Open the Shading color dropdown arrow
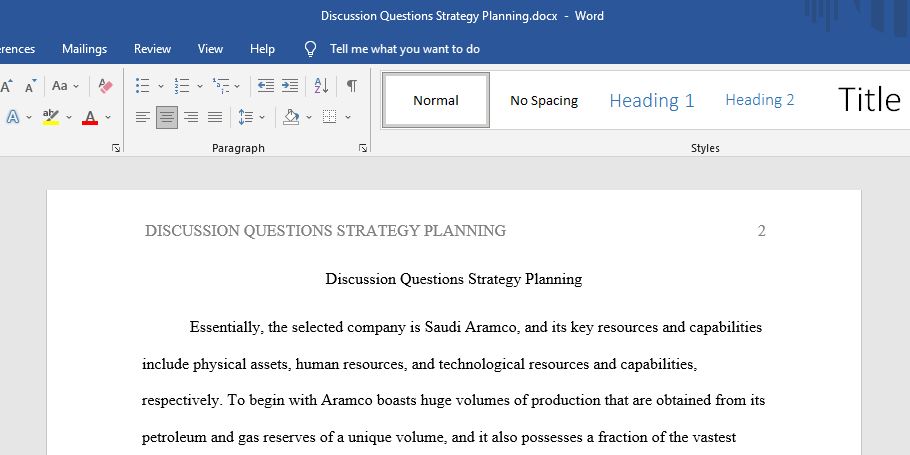Image resolution: width=910 pixels, height=455 pixels. [309, 117]
